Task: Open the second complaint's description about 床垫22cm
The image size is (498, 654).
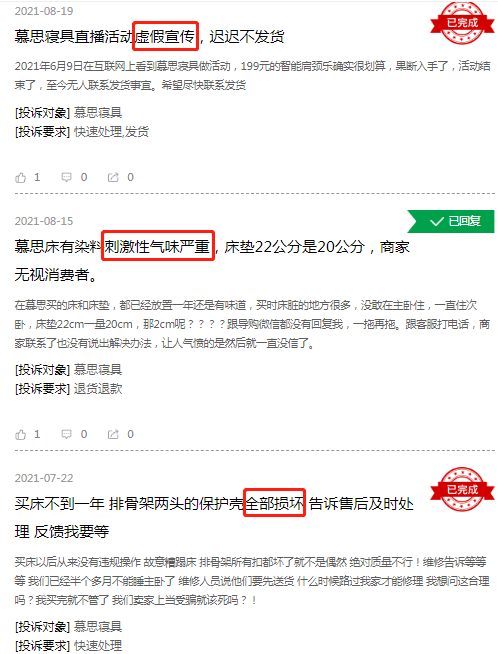Action: tap(252, 324)
